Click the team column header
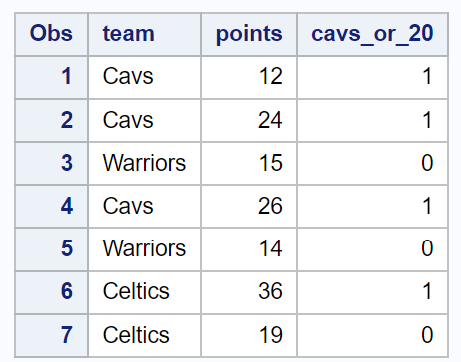The width and height of the screenshot is (461, 362). point(145,34)
